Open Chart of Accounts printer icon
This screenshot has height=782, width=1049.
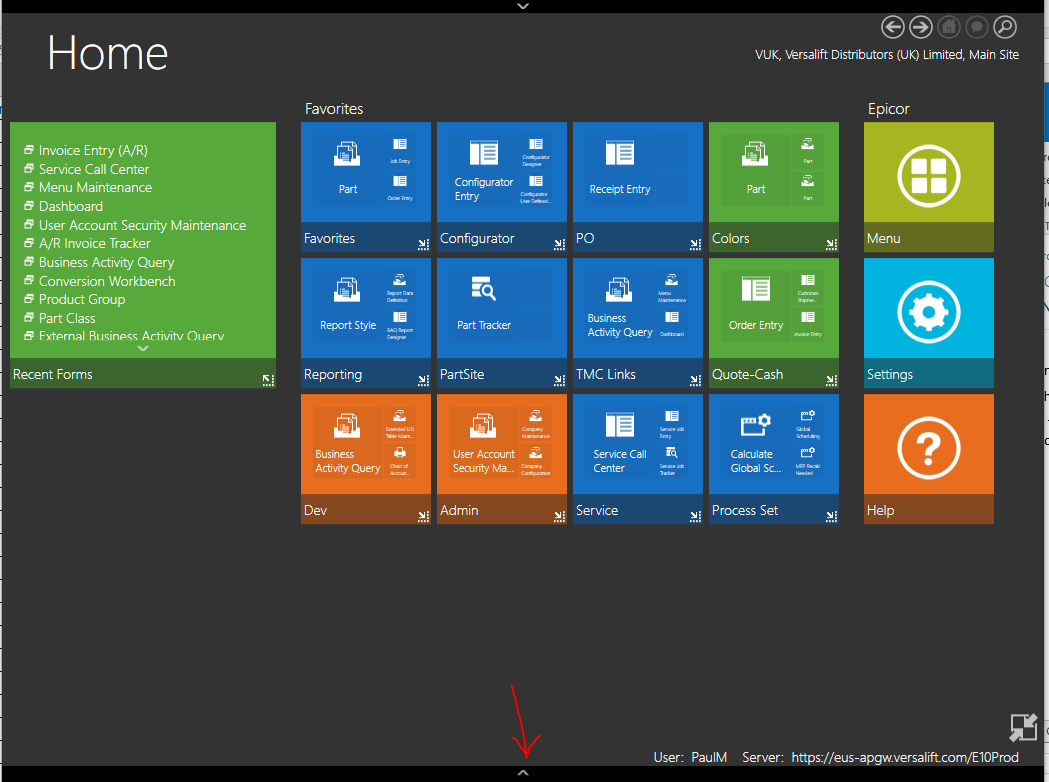[x=400, y=460]
